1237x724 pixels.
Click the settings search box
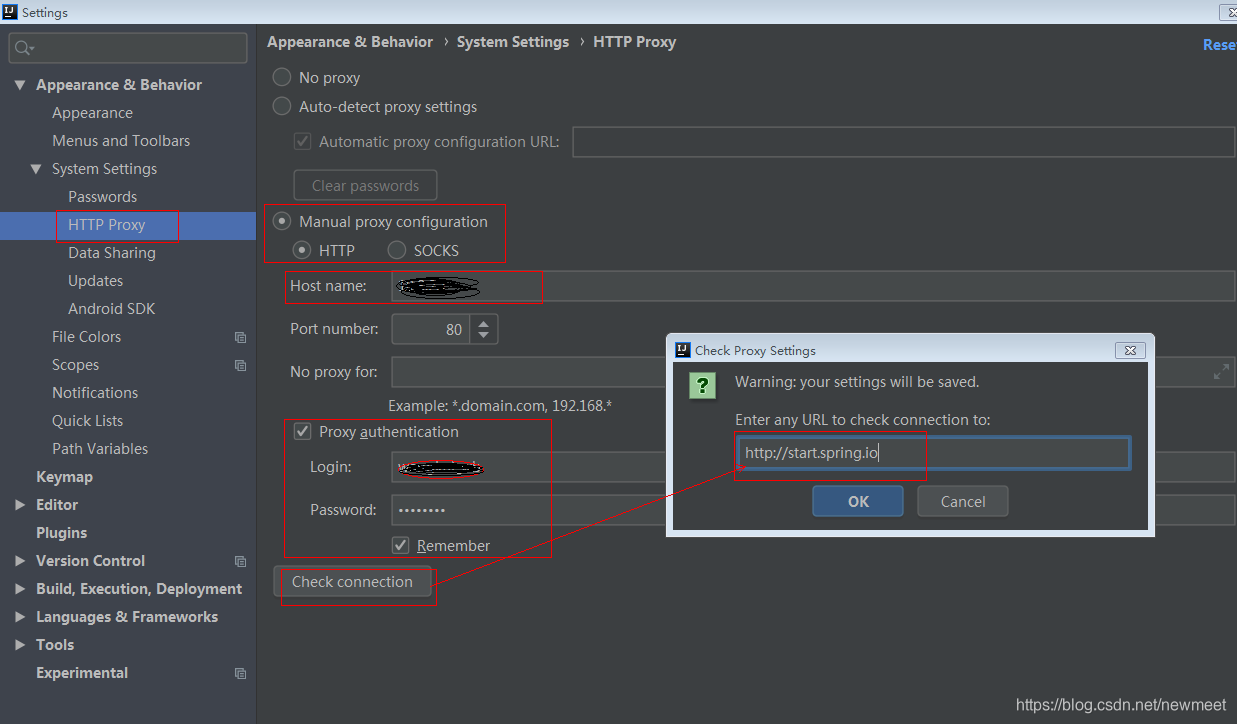(128, 48)
